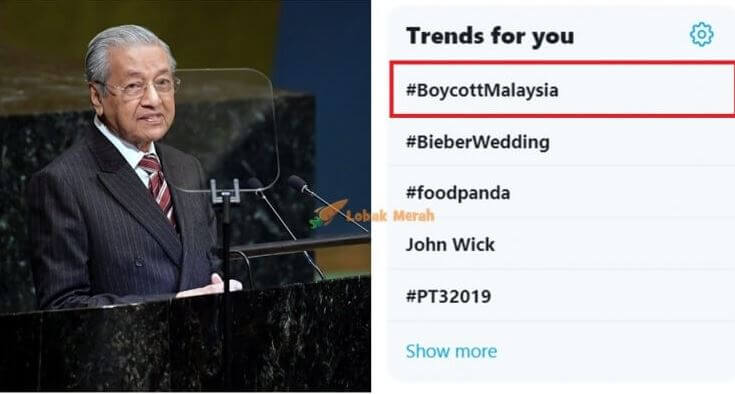Click the Lobak Merah watermark text
735x394 pixels.
point(390,216)
